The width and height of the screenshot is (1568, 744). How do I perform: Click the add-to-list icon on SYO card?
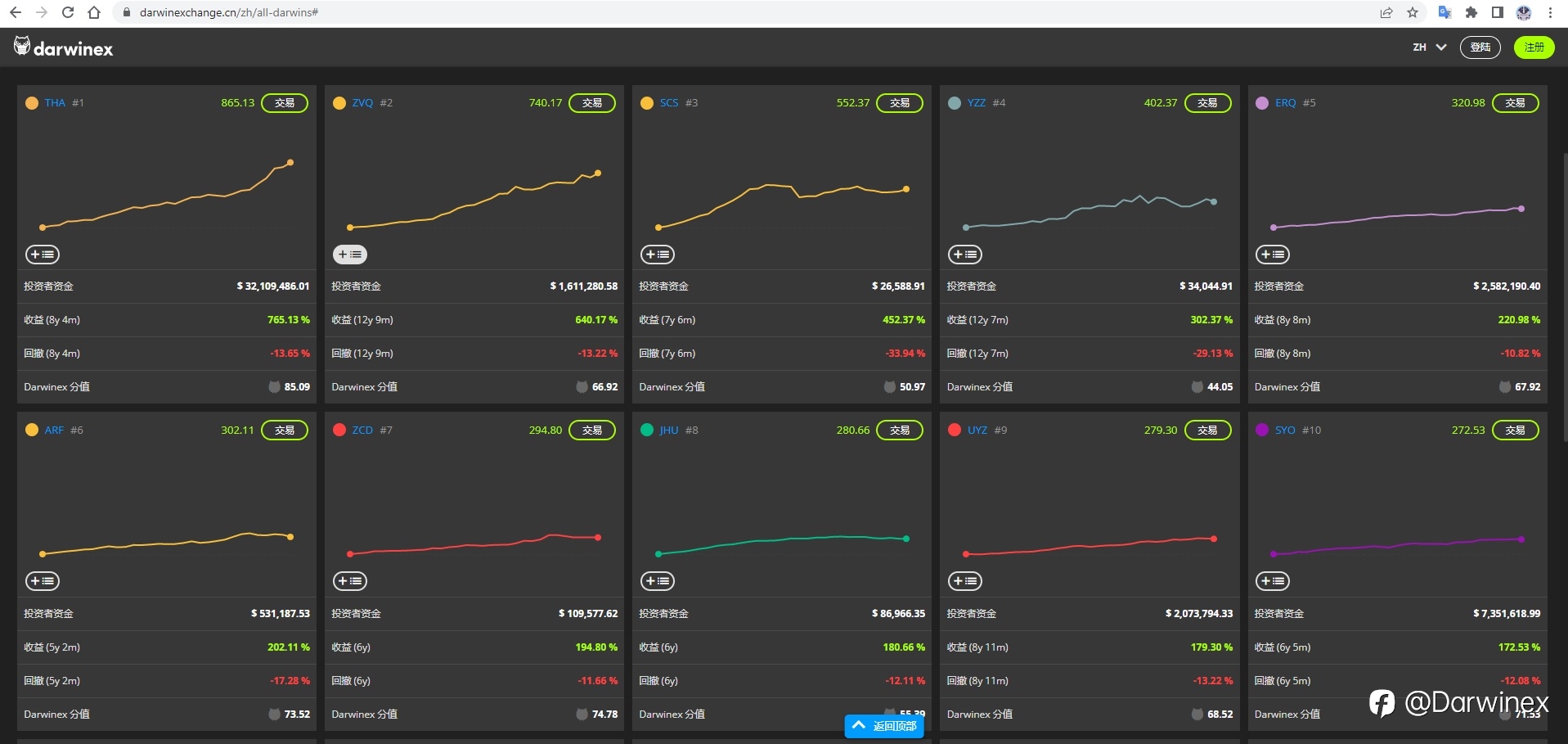(x=1273, y=581)
